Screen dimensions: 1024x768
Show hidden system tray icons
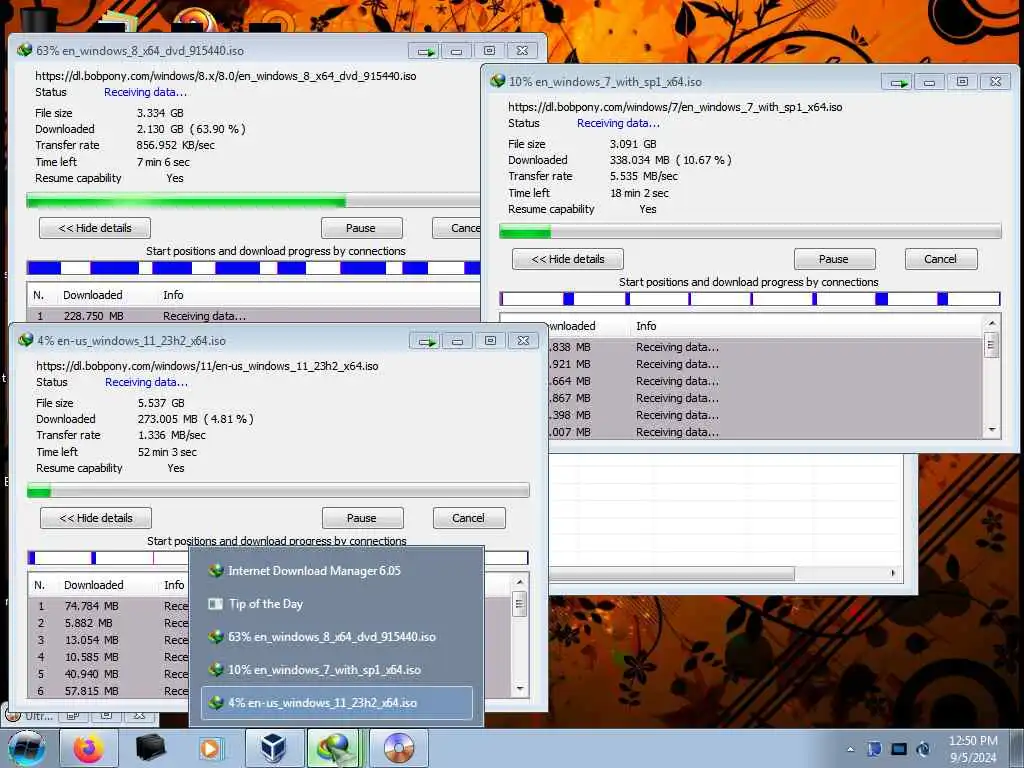click(850, 749)
